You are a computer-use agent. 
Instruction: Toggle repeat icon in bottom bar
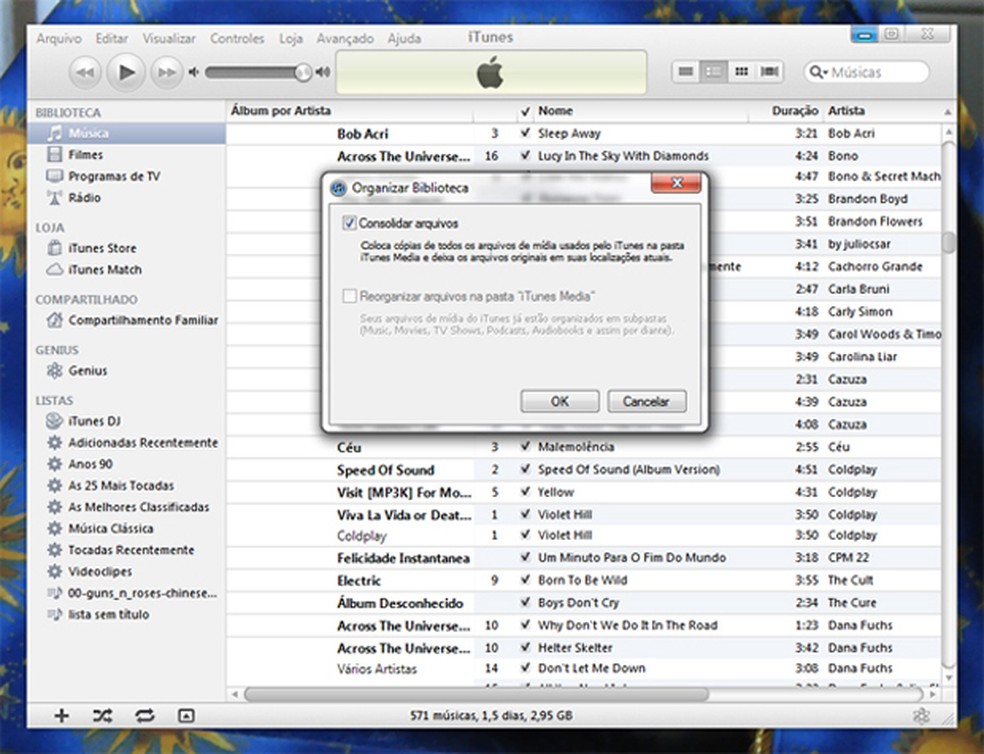[145, 715]
